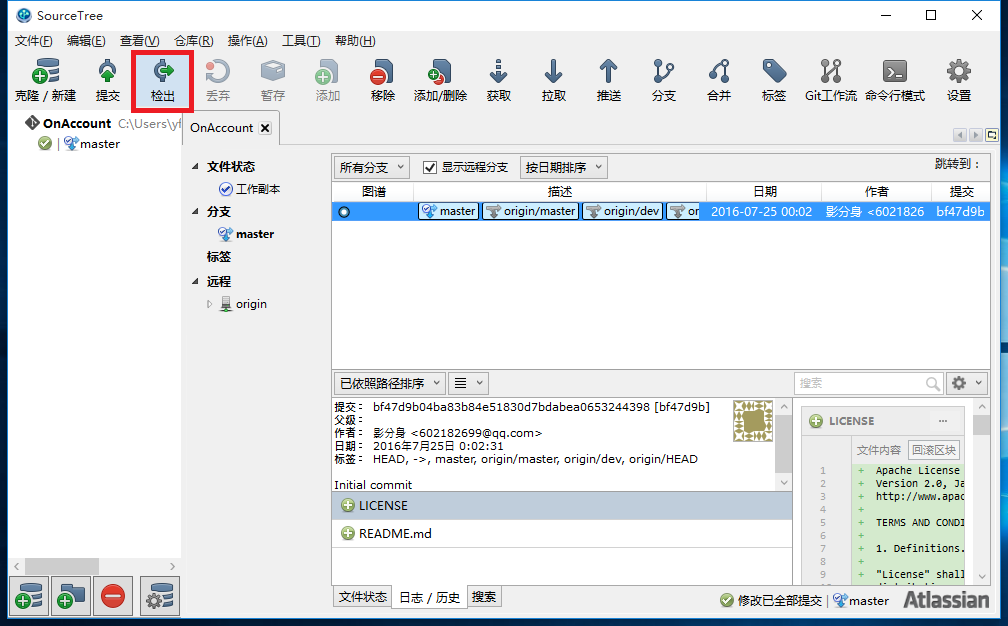
Task: Click the 移除 remove toolbar icon
Action: [x=382, y=80]
